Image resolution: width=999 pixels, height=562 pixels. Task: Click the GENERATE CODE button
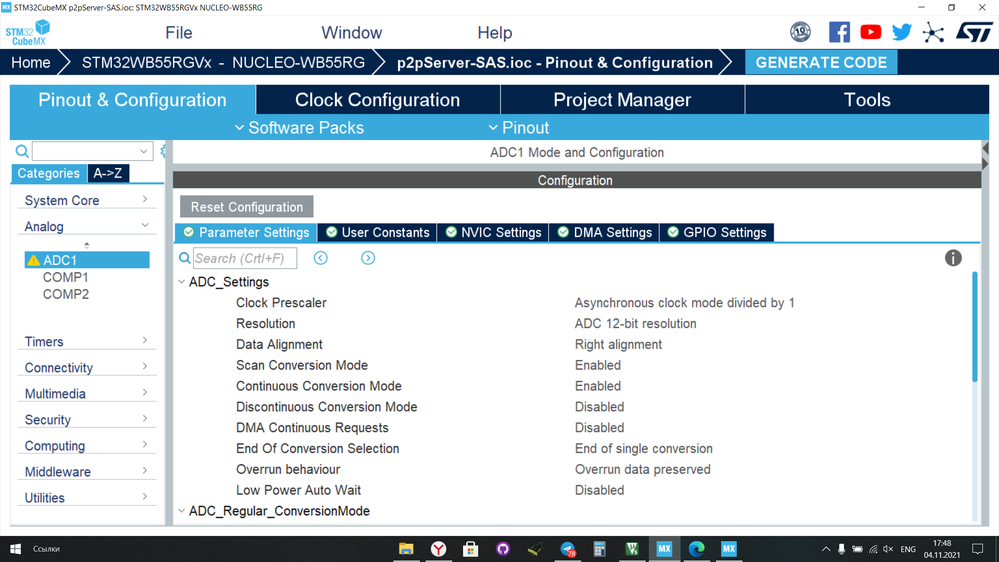(x=821, y=62)
